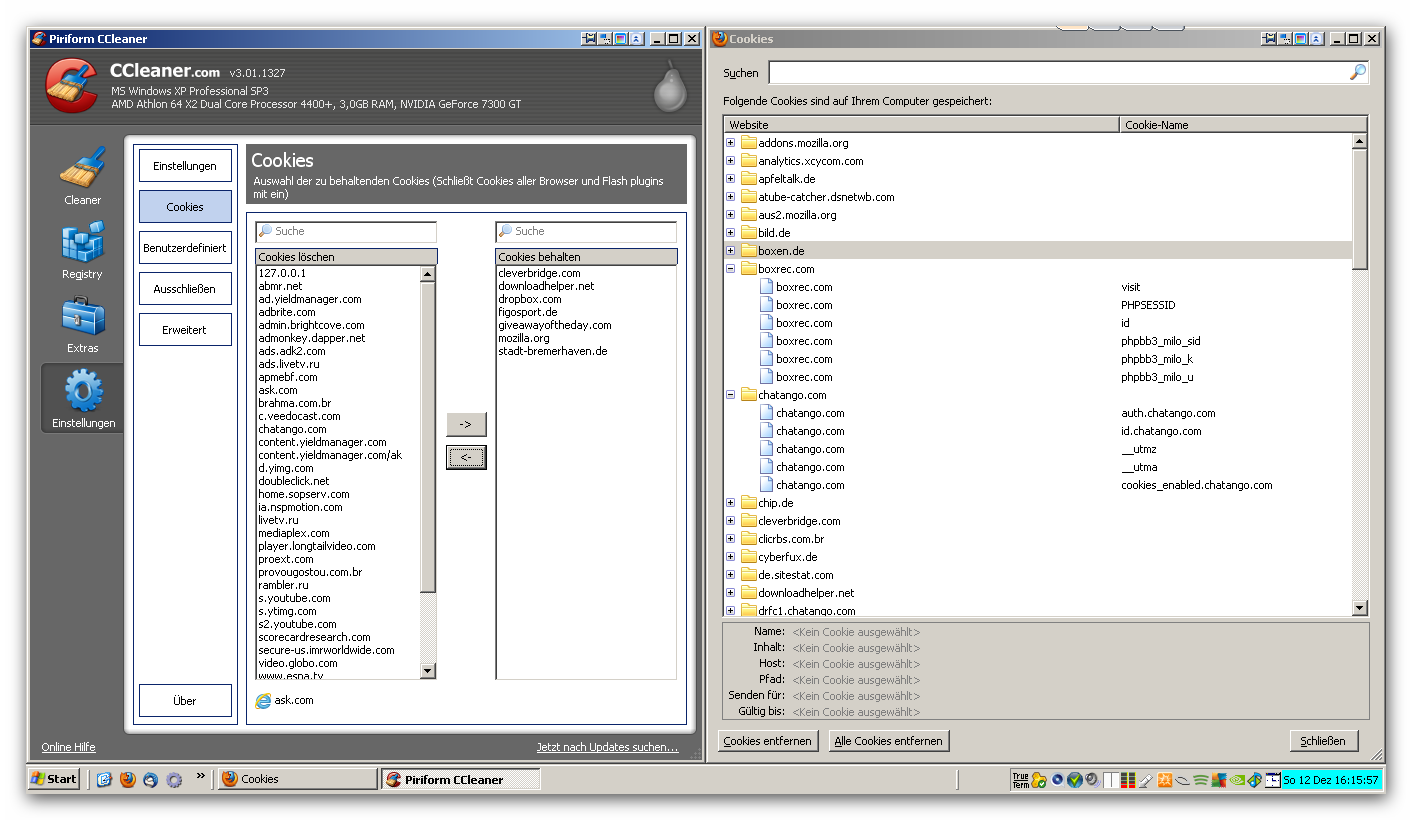Image resolution: width=1412 pixels, height=820 pixels.
Task: Open the Ausschließen settings tab
Action: click(185, 289)
